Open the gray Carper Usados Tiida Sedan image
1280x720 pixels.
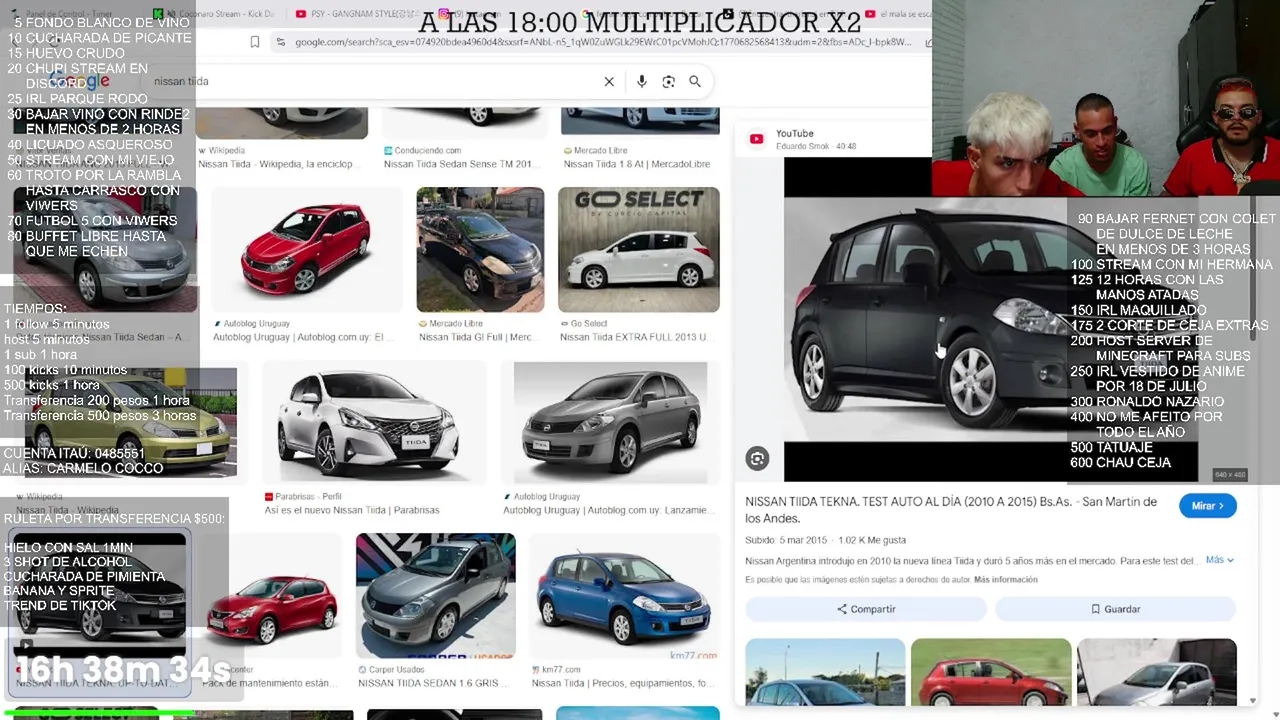pos(436,596)
